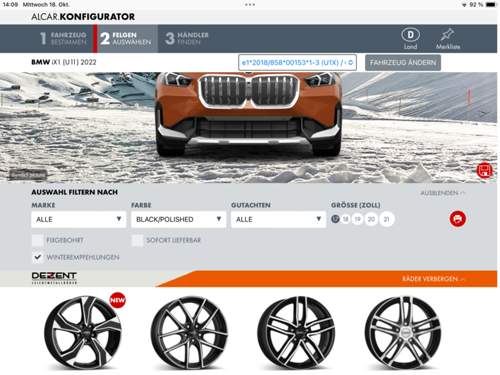Click the red car icon beside size filters

458,219
